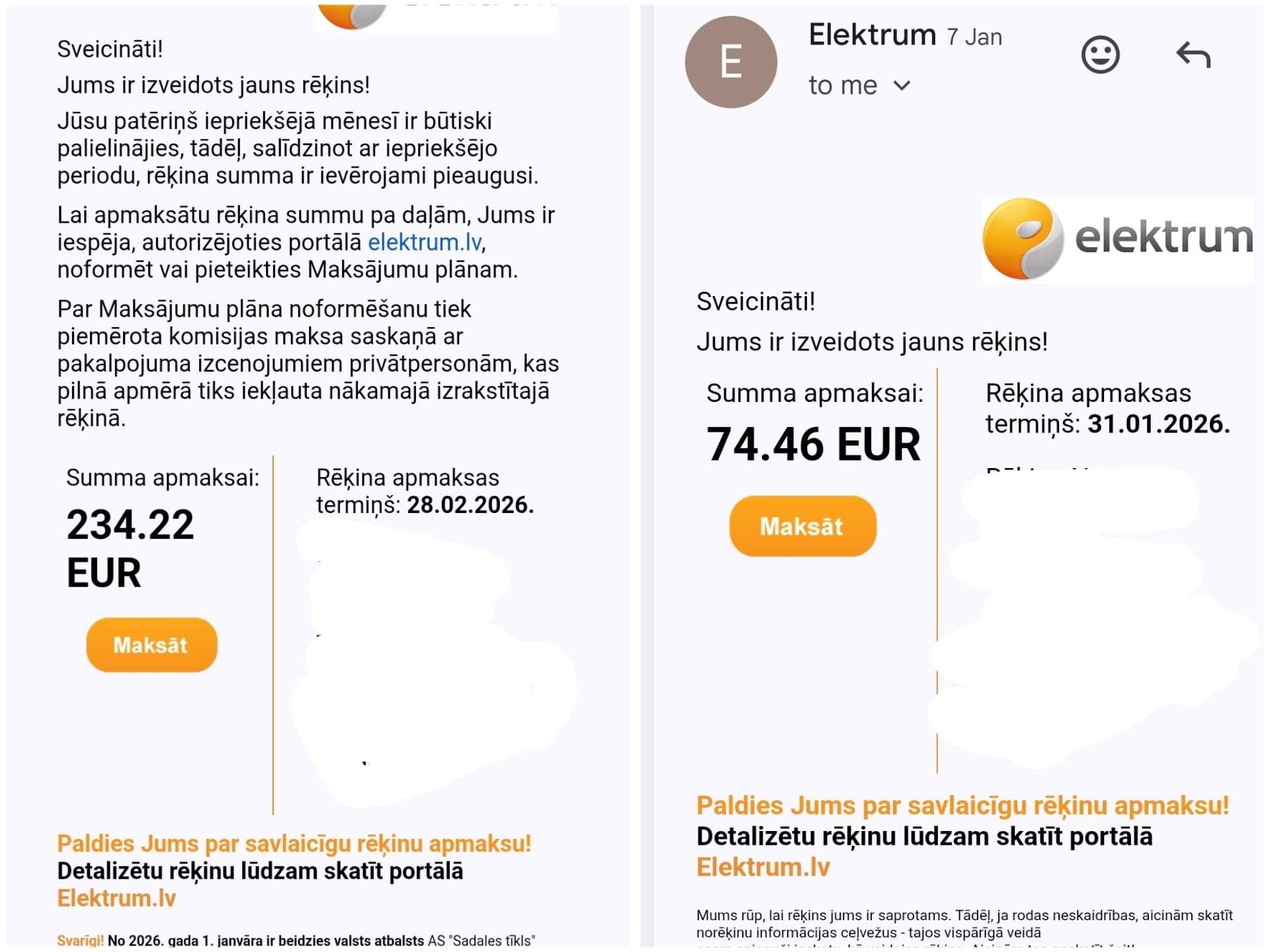Image resolution: width=1270 pixels, height=952 pixels.
Task: Click the 234.22 EUR amount
Action: (130, 547)
